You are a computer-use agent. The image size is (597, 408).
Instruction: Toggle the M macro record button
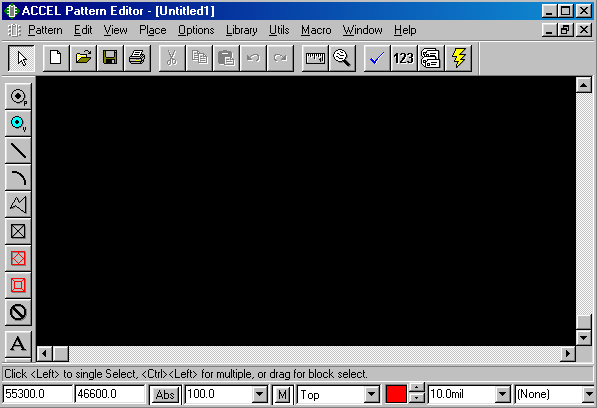[x=282, y=394]
